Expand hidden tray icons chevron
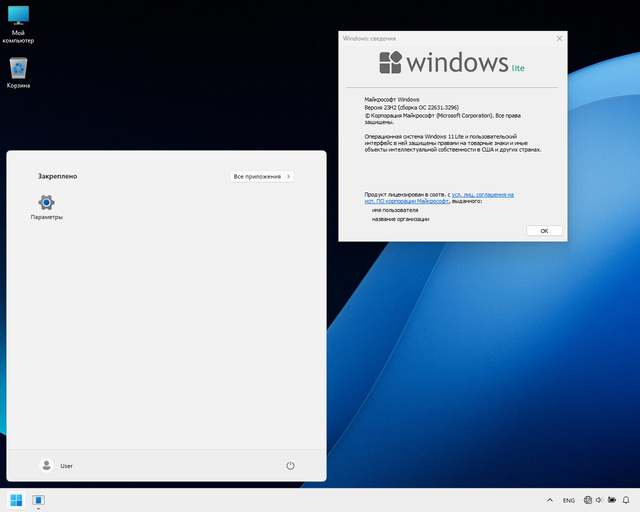Image resolution: width=640 pixels, height=512 pixels. [x=550, y=500]
